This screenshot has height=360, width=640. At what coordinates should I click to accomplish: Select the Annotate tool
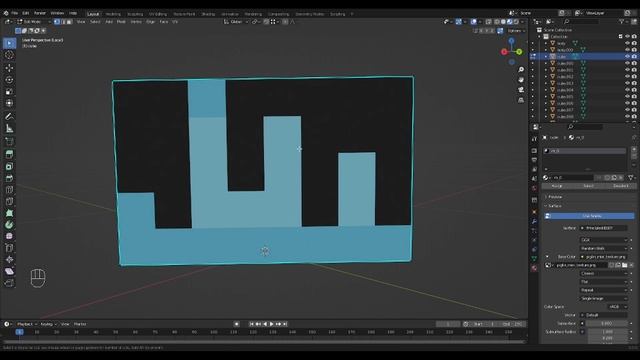pyautogui.click(x=9, y=116)
